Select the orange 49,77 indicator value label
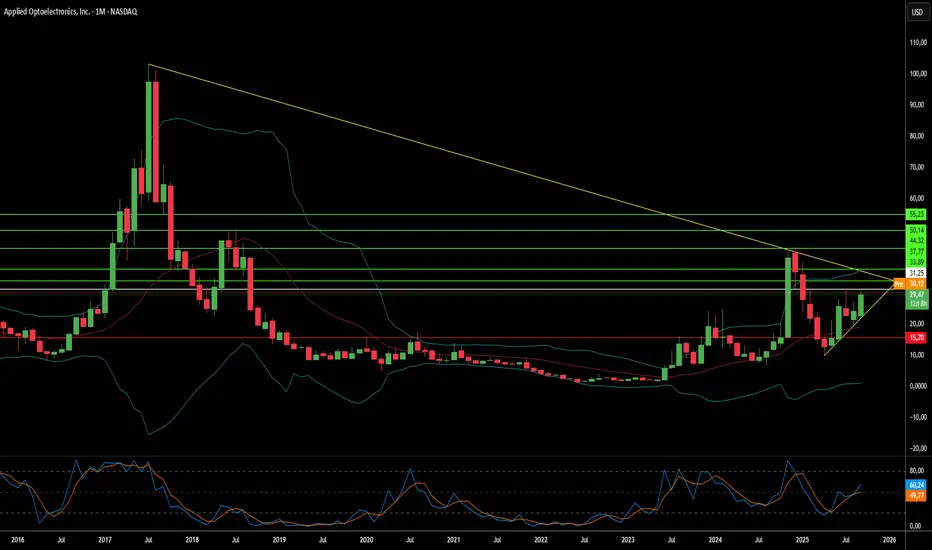Image resolution: width=932 pixels, height=550 pixels. [x=915, y=493]
